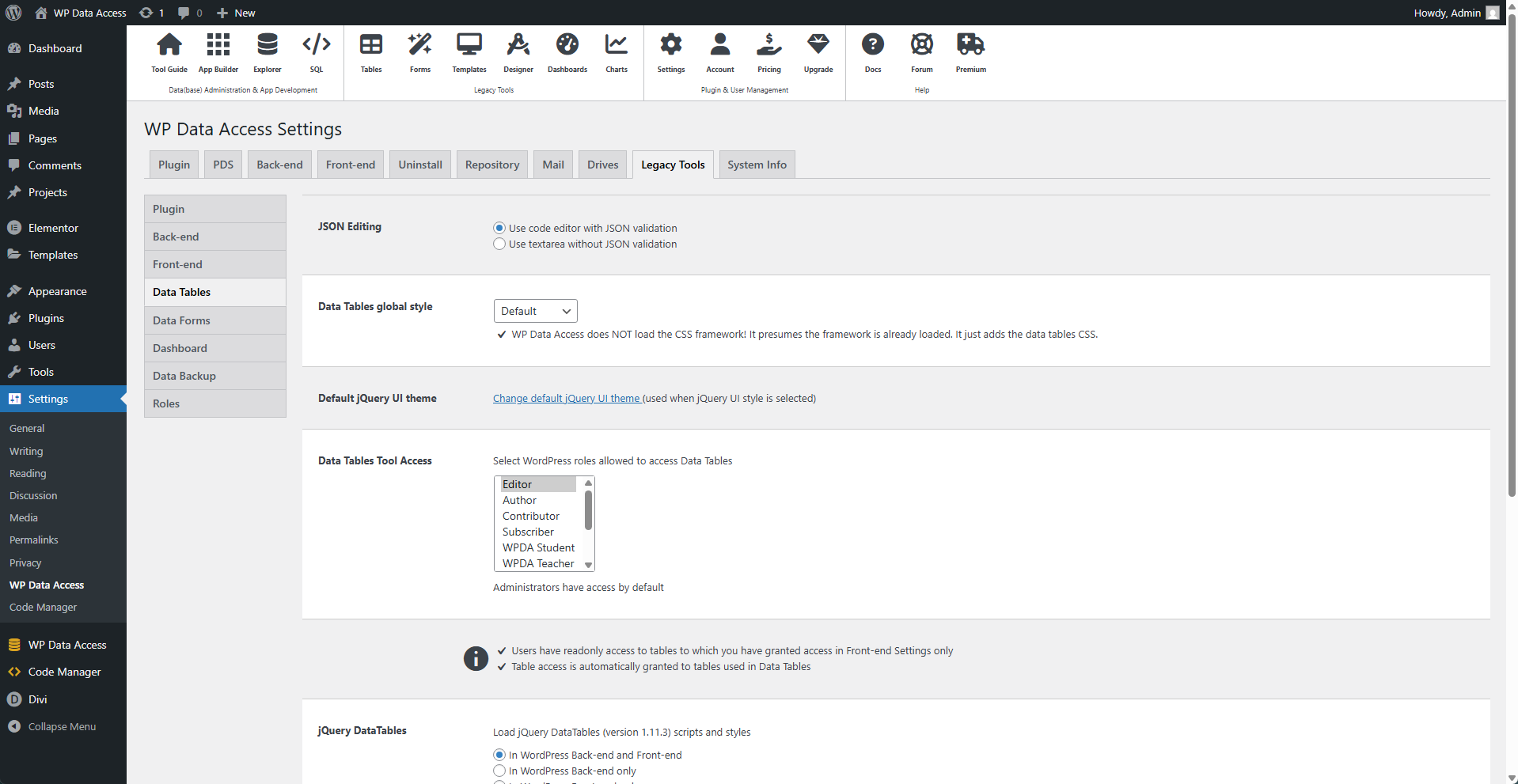Select textarea without JSON validation option
Screen dimensions: 1518x784
point(499,244)
